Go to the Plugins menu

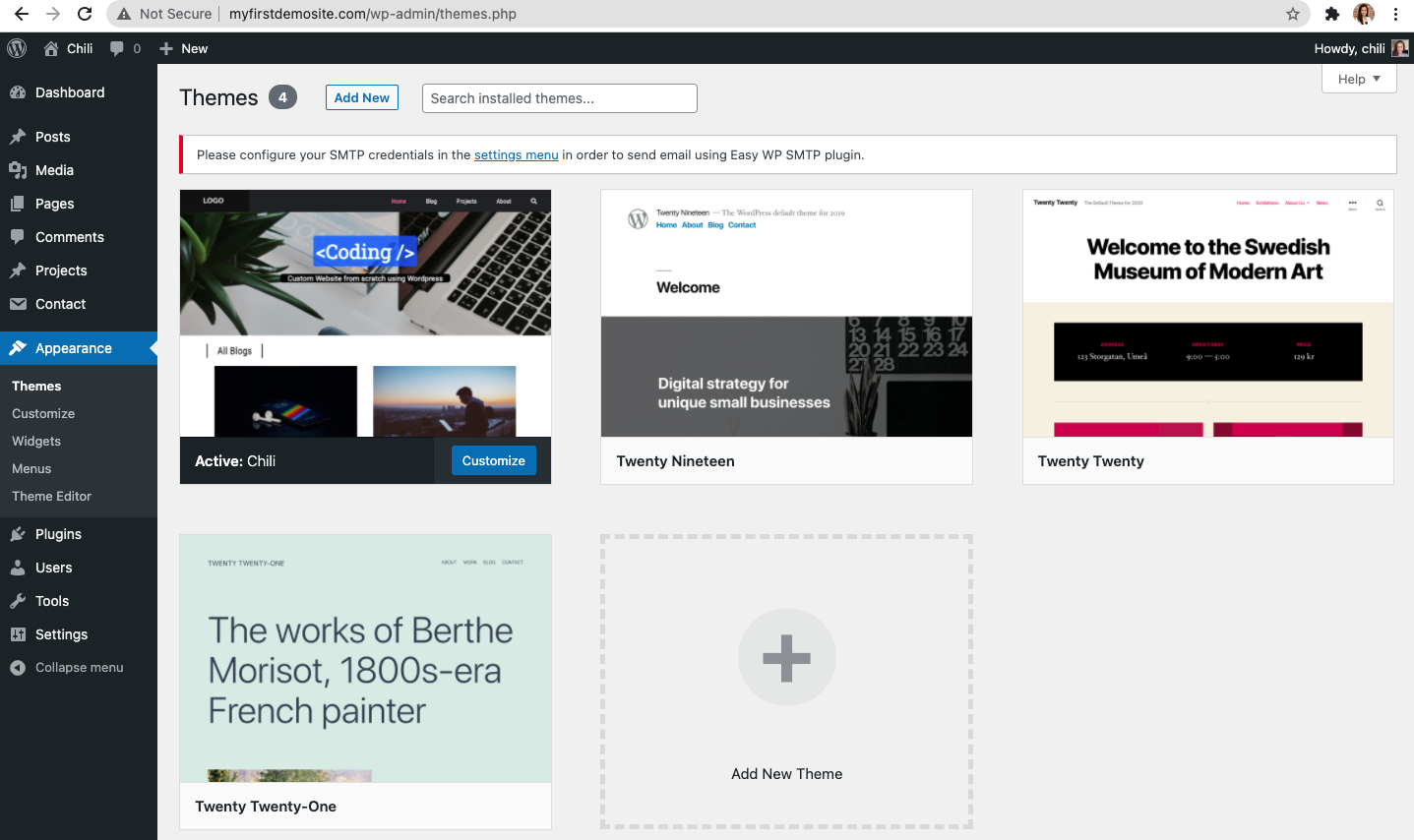[58, 534]
